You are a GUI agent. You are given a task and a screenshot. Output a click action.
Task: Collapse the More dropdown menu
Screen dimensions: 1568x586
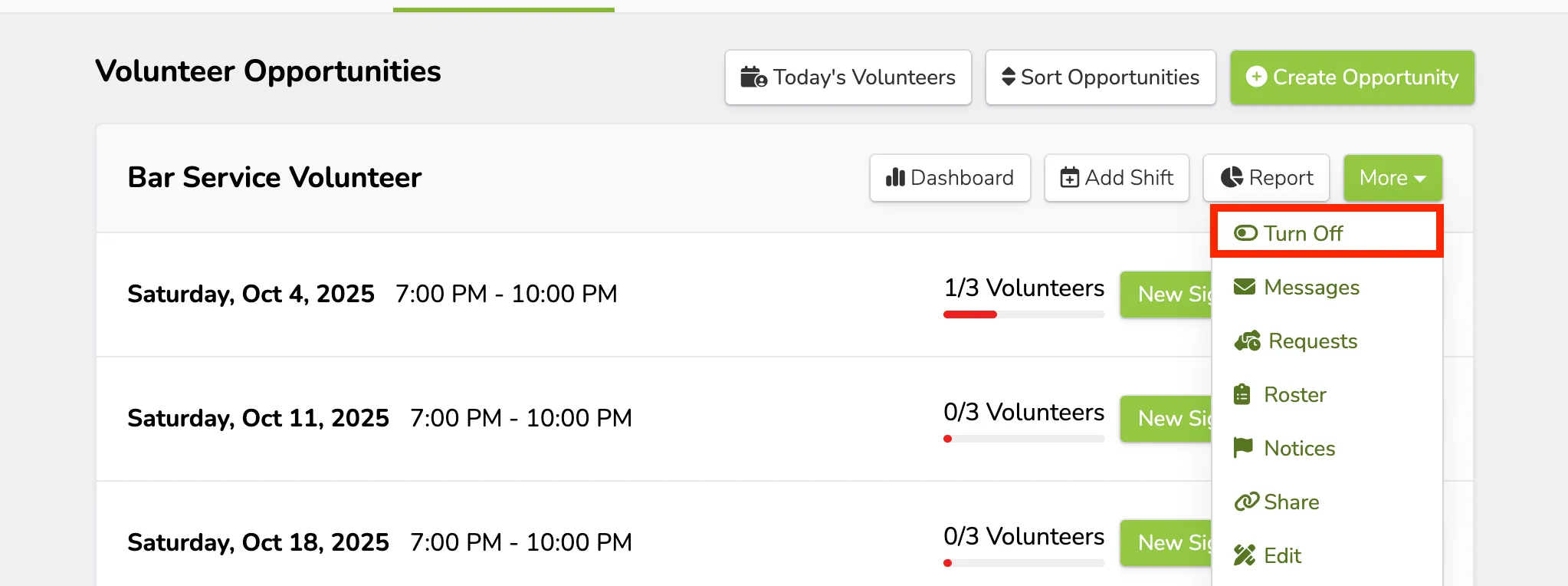click(1393, 178)
